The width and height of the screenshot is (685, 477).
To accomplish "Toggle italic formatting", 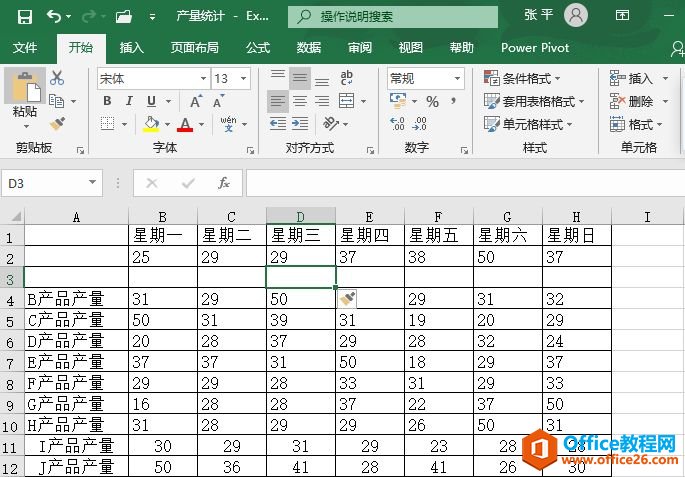I will [x=130, y=101].
